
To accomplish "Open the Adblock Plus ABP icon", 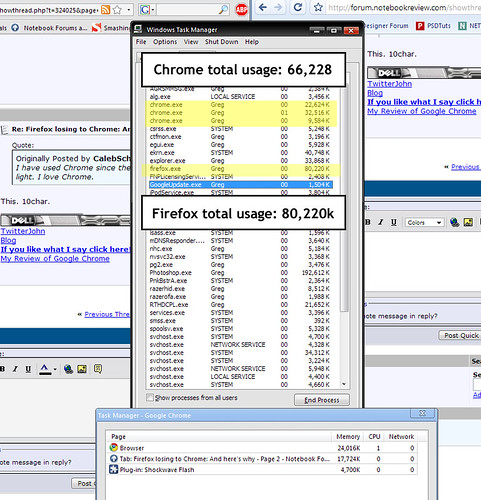I will pyautogui.click(x=241, y=10).
